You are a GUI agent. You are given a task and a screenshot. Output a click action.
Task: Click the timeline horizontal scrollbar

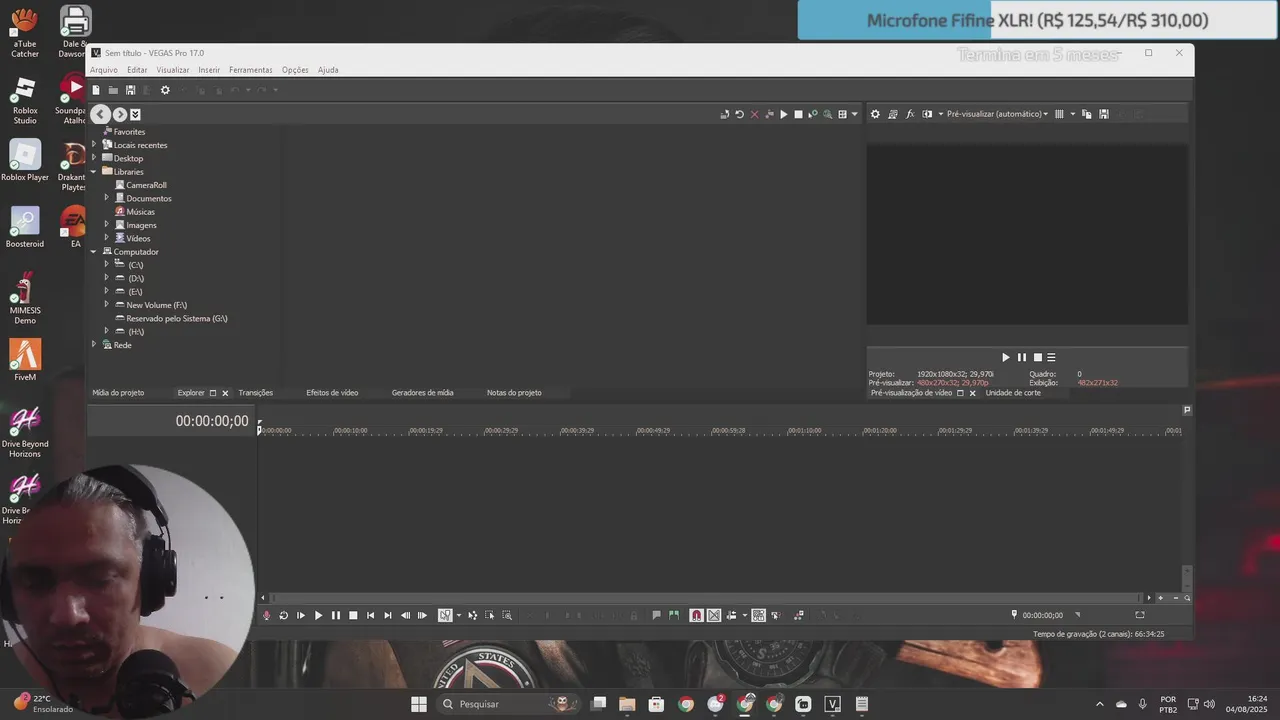706,598
